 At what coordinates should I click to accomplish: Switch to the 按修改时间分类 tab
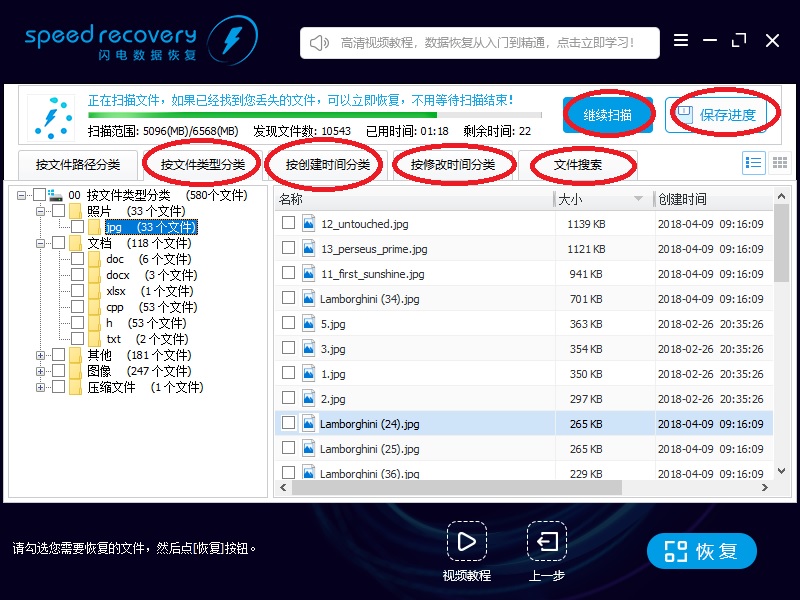452,164
